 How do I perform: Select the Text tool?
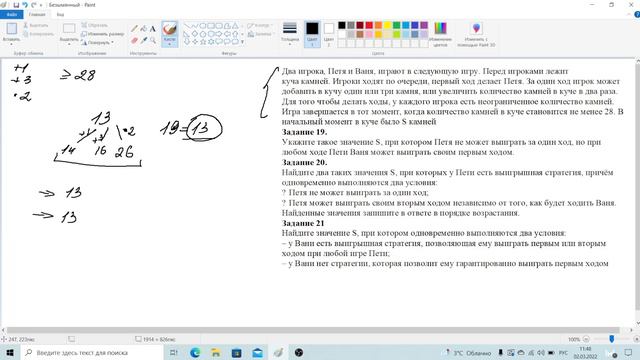pos(152,29)
